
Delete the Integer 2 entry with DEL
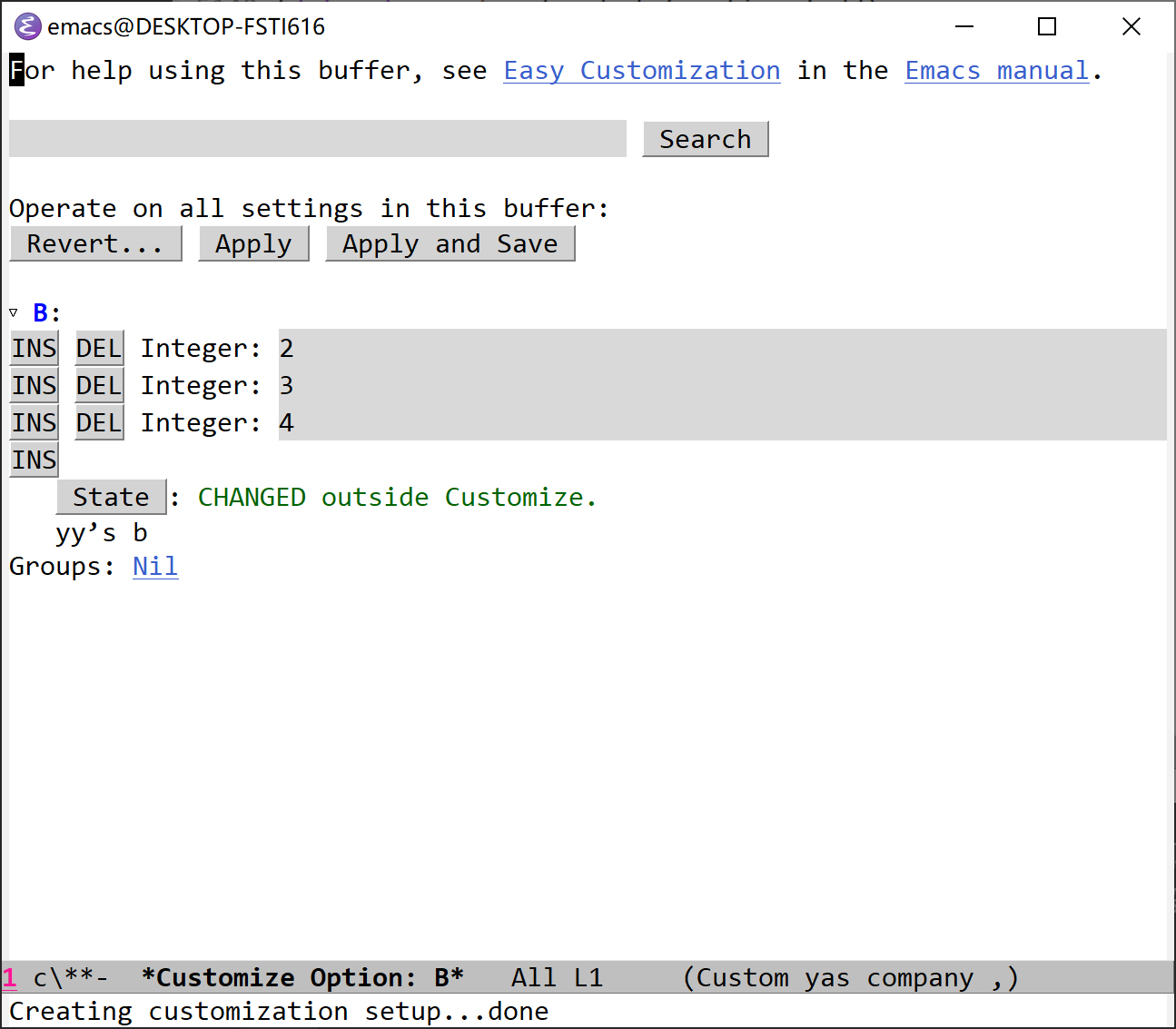[x=99, y=349]
